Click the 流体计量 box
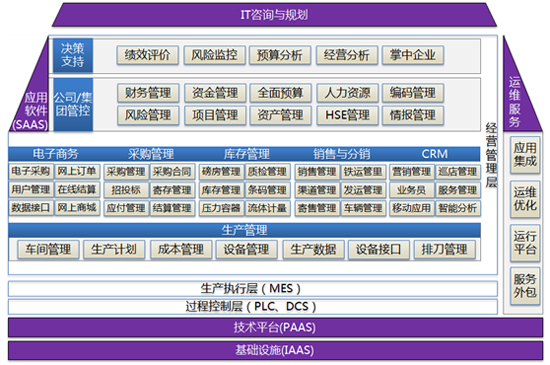 click(x=268, y=208)
